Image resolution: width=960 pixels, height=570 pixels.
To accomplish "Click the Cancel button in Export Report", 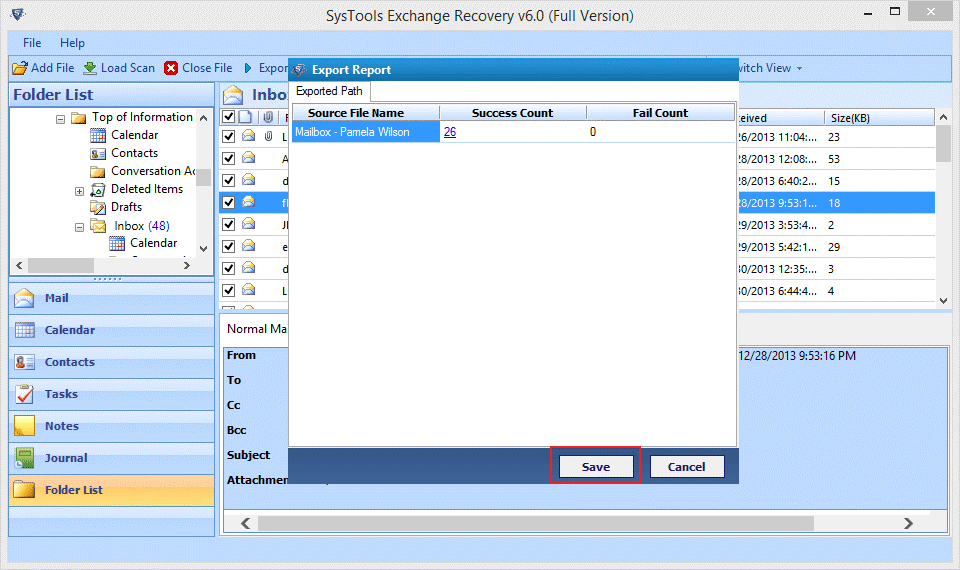I will (686, 467).
